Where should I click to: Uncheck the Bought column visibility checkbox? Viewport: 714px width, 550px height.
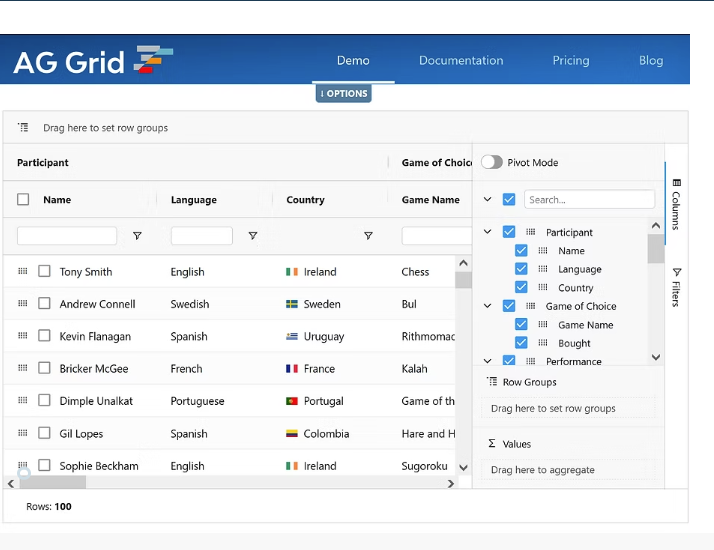(521, 342)
